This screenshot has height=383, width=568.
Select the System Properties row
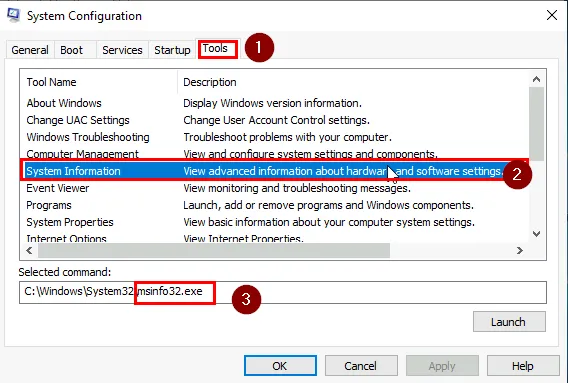pos(274,222)
